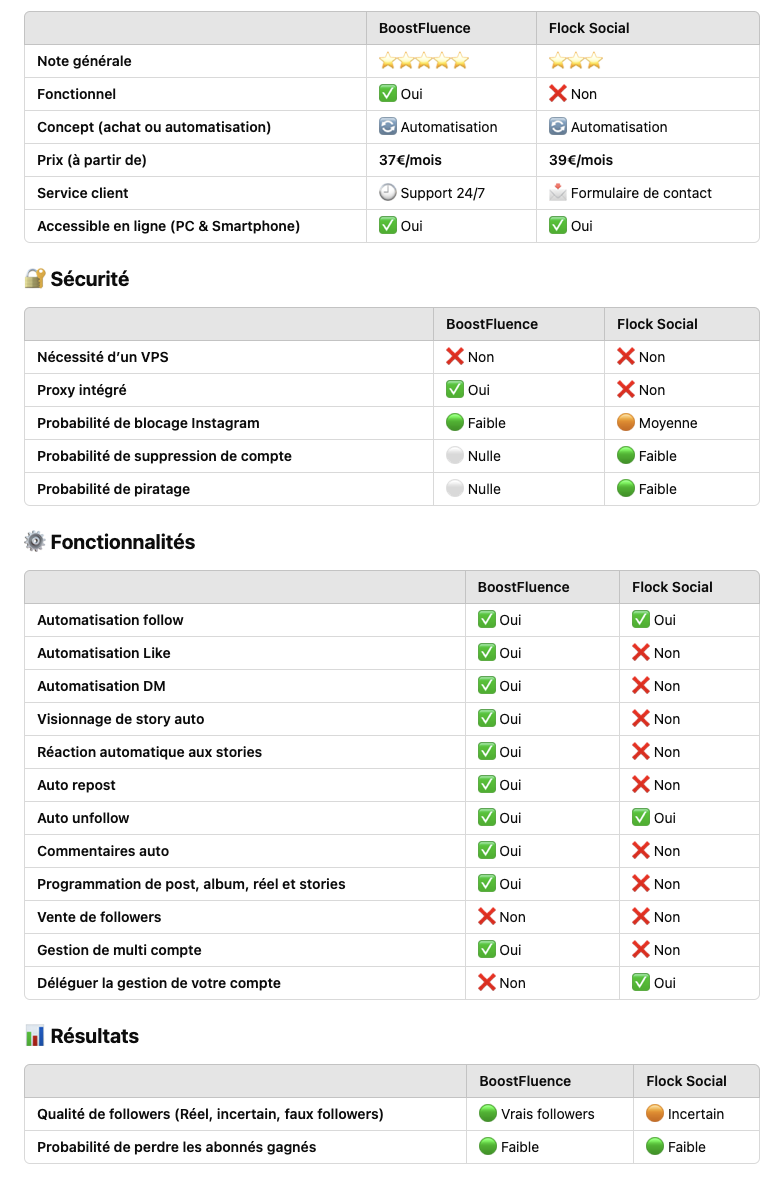Click the bar chart icon beside Résultats
778x1178 pixels.
pyautogui.click(x=35, y=1036)
